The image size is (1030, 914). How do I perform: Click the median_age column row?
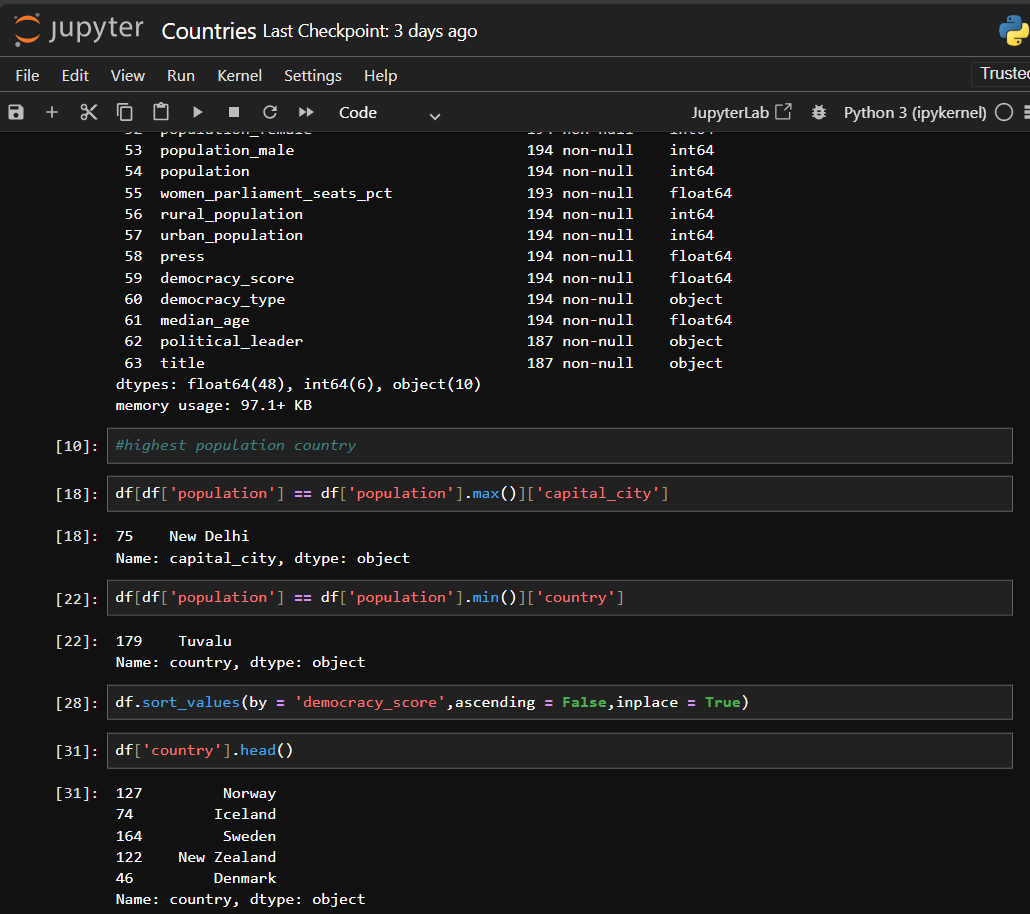(x=428, y=320)
